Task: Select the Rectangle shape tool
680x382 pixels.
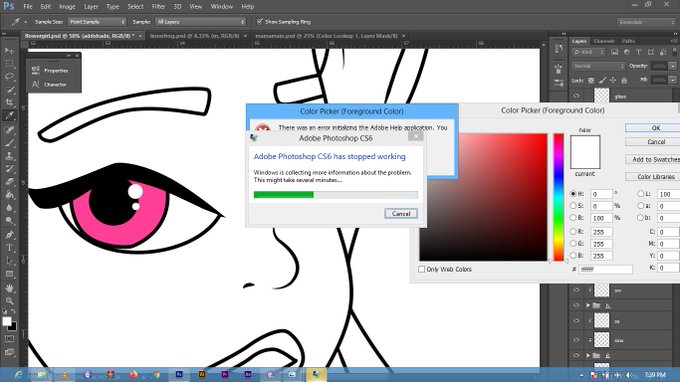Action: 9,274
